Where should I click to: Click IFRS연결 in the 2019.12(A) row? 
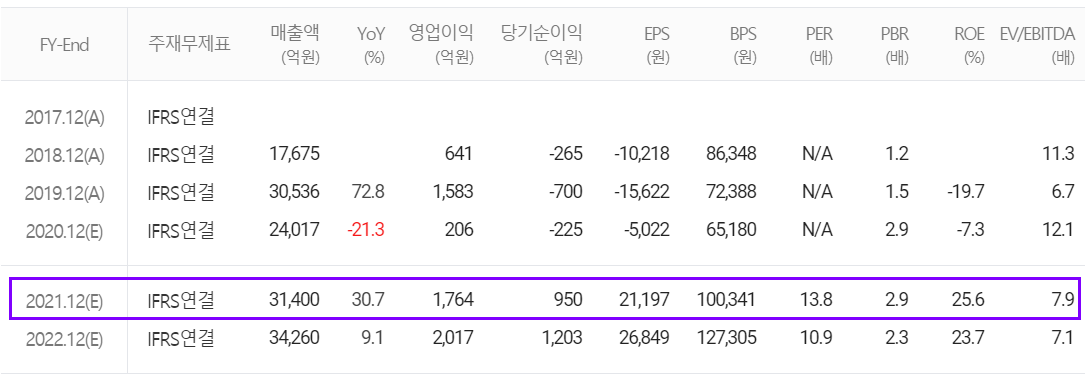pyautogui.click(x=181, y=192)
